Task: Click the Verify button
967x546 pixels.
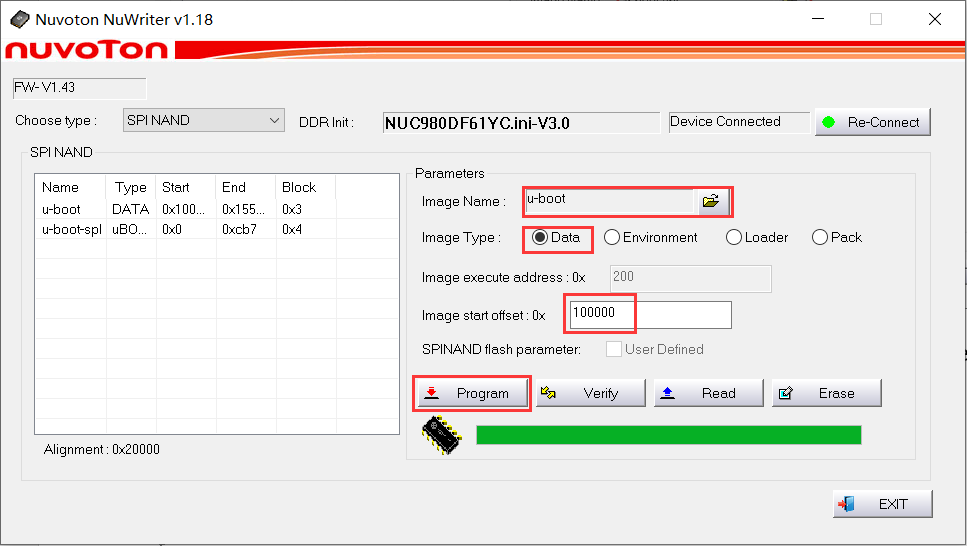Action: pyautogui.click(x=590, y=393)
